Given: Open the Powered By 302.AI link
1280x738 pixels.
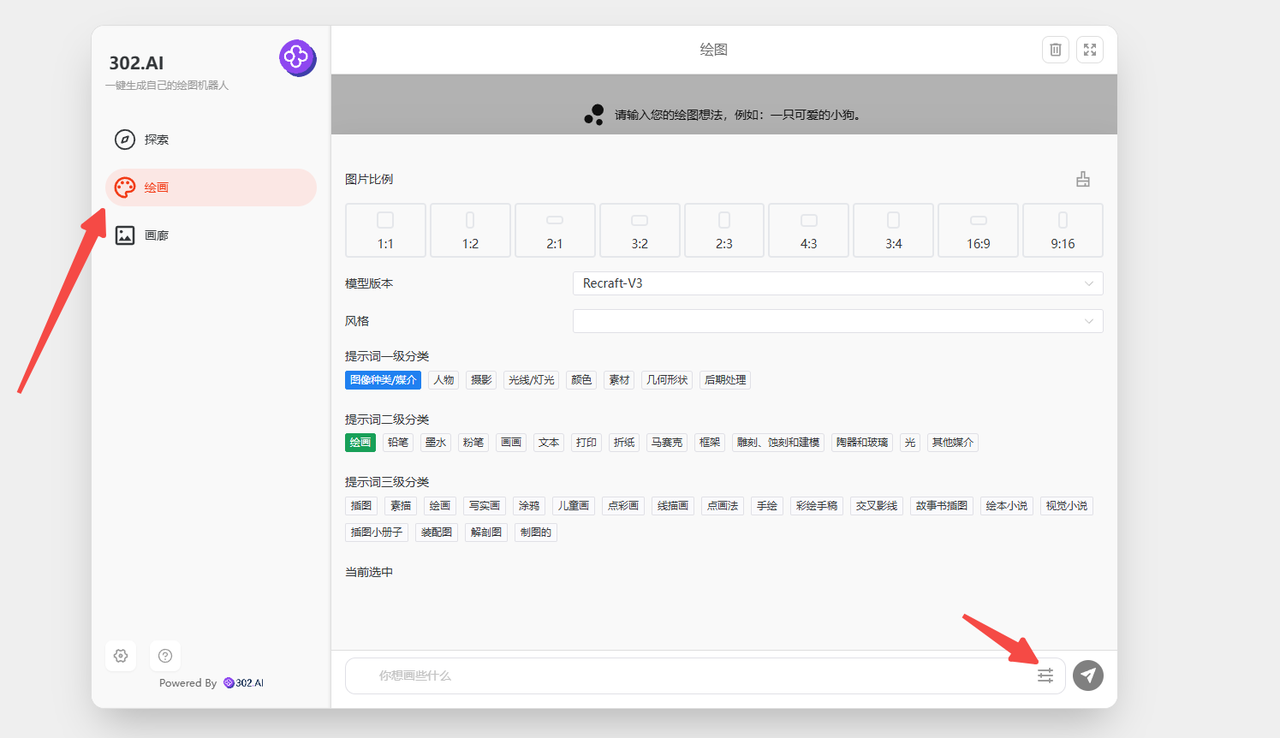Looking at the screenshot, I should (211, 683).
